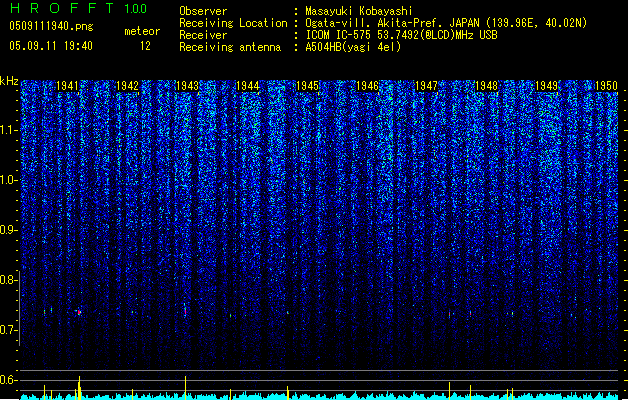Click the red meteor echo after 1941
Viewport: 629px width, 400px height.
click(x=79, y=312)
